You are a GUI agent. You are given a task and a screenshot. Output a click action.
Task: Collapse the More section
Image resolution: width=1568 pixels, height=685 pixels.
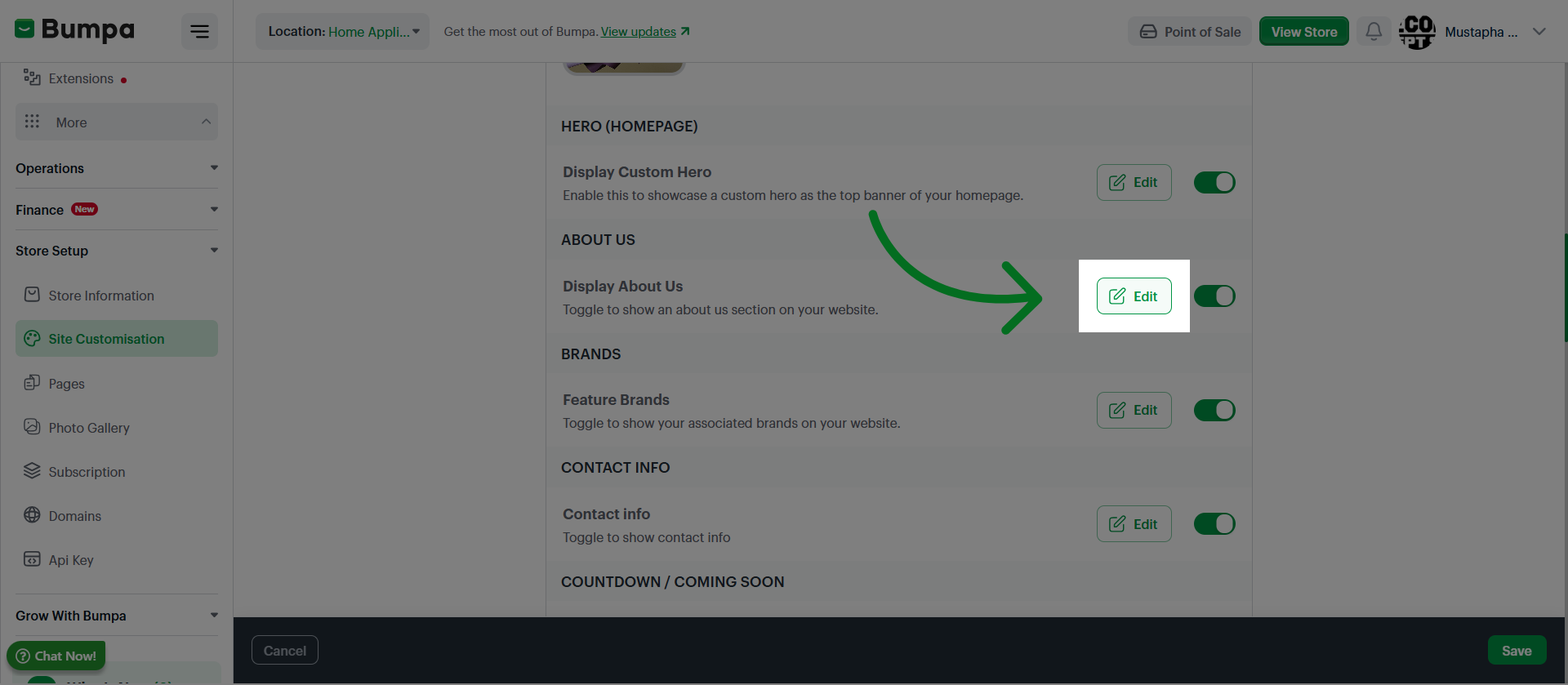tap(117, 122)
